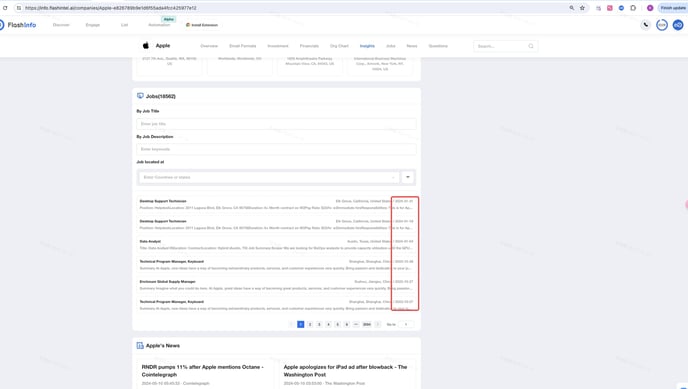Open the Job located at countries dropdown
Image resolution: width=688 pixels, height=389 pixels.
[269, 177]
